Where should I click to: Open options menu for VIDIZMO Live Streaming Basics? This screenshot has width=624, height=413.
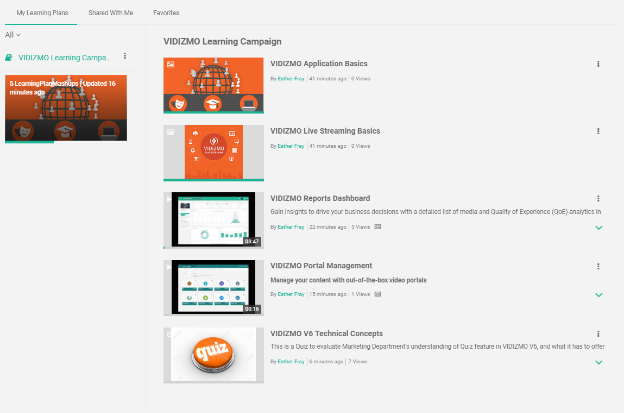coord(598,131)
